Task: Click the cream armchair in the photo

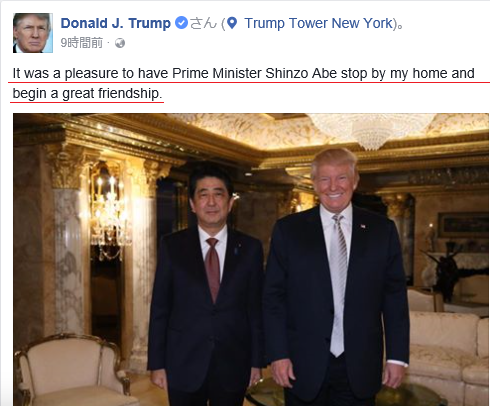Action: (72, 370)
